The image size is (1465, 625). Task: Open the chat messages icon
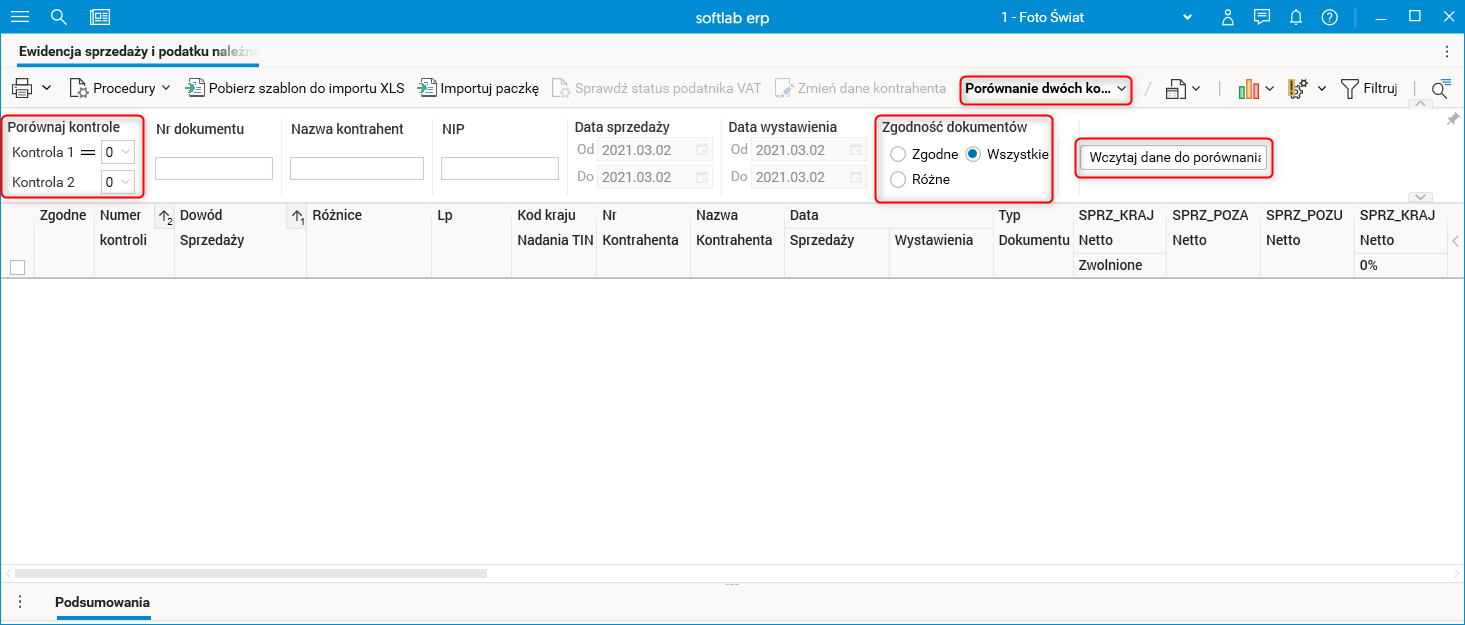point(1262,17)
